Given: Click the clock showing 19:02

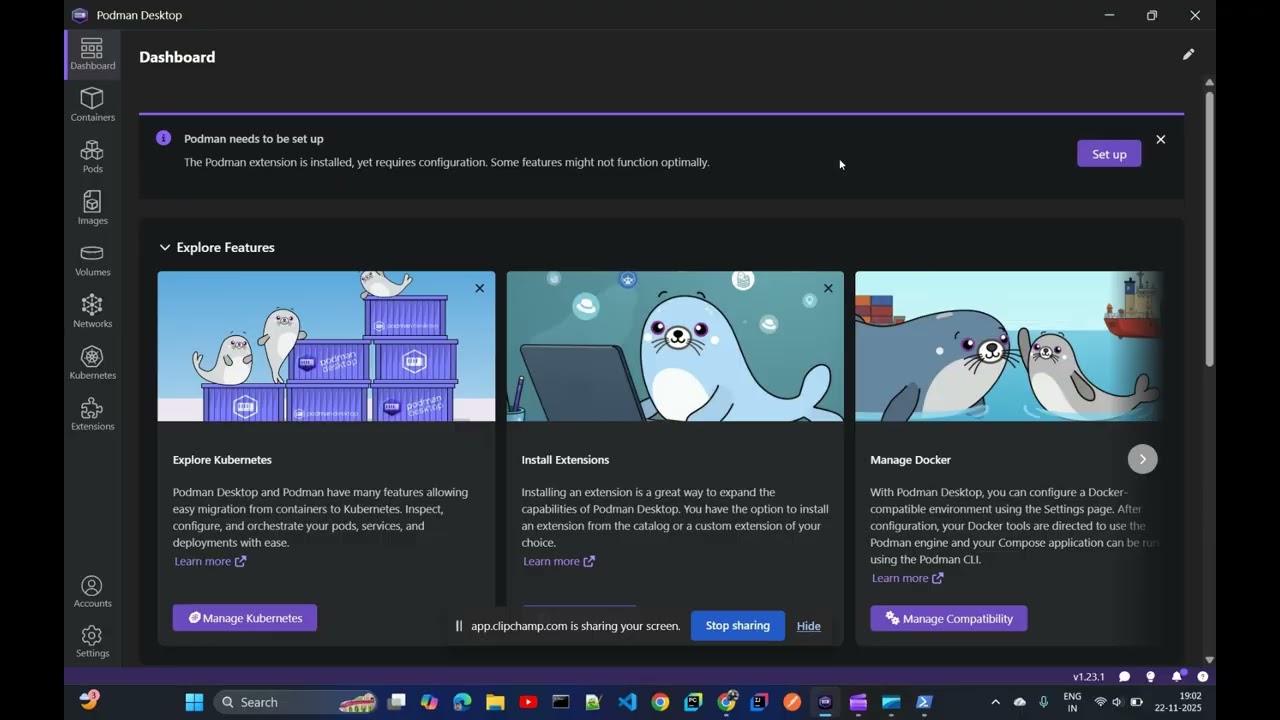Looking at the screenshot, I should (x=1179, y=702).
